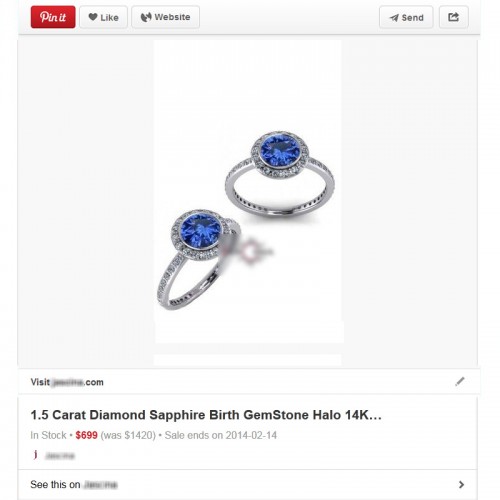Screen dimensions: 500x500
Task: Click the upper ring in the image
Action: click(x=280, y=173)
